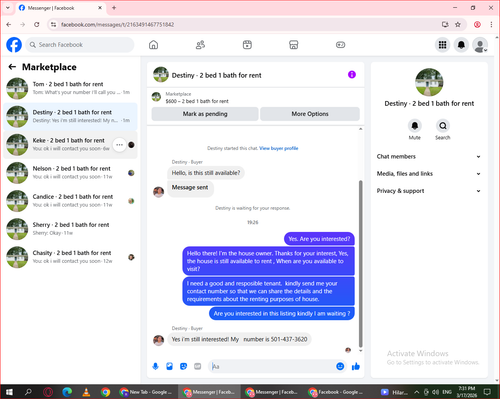
Task: Click the Home icon in top navigation
Action: tap(153, 45)
